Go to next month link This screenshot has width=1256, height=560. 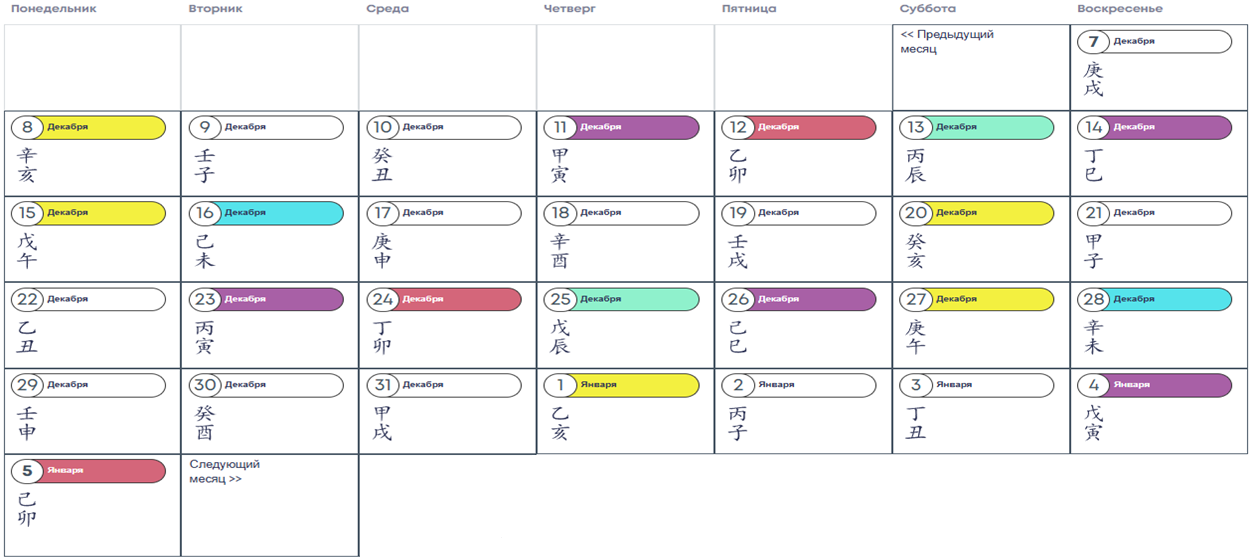[x=225, y=471]
